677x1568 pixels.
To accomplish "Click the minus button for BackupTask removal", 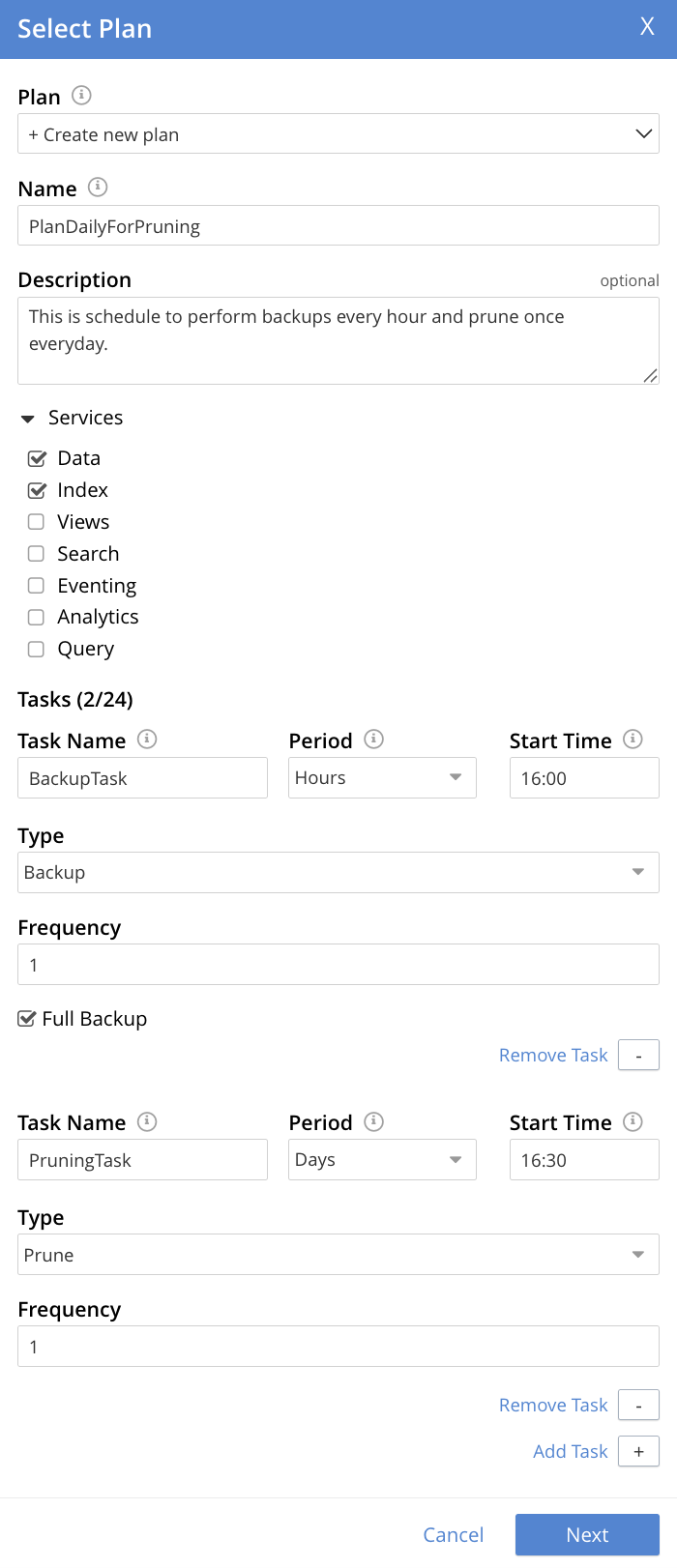I will pos(638,1056).
